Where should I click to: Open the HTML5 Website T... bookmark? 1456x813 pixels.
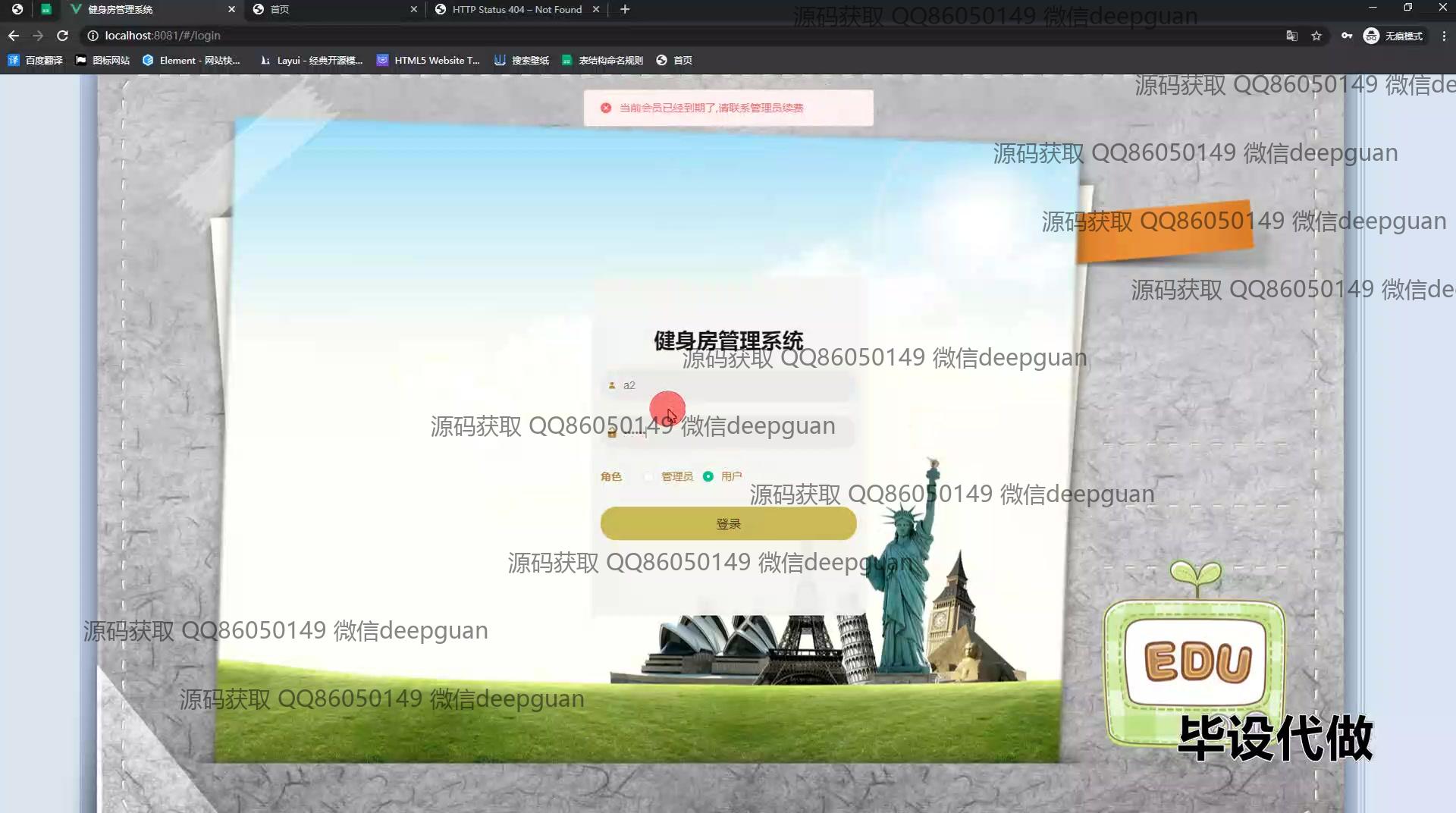click(428, 60)
